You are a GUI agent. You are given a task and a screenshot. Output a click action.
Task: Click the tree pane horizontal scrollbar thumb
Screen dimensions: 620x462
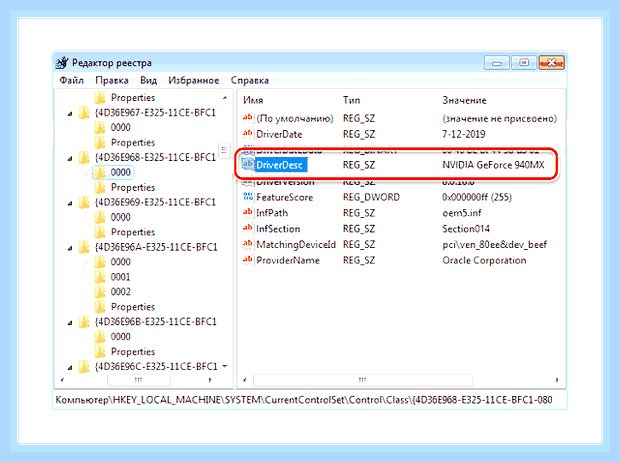click(x=139, y=380)
